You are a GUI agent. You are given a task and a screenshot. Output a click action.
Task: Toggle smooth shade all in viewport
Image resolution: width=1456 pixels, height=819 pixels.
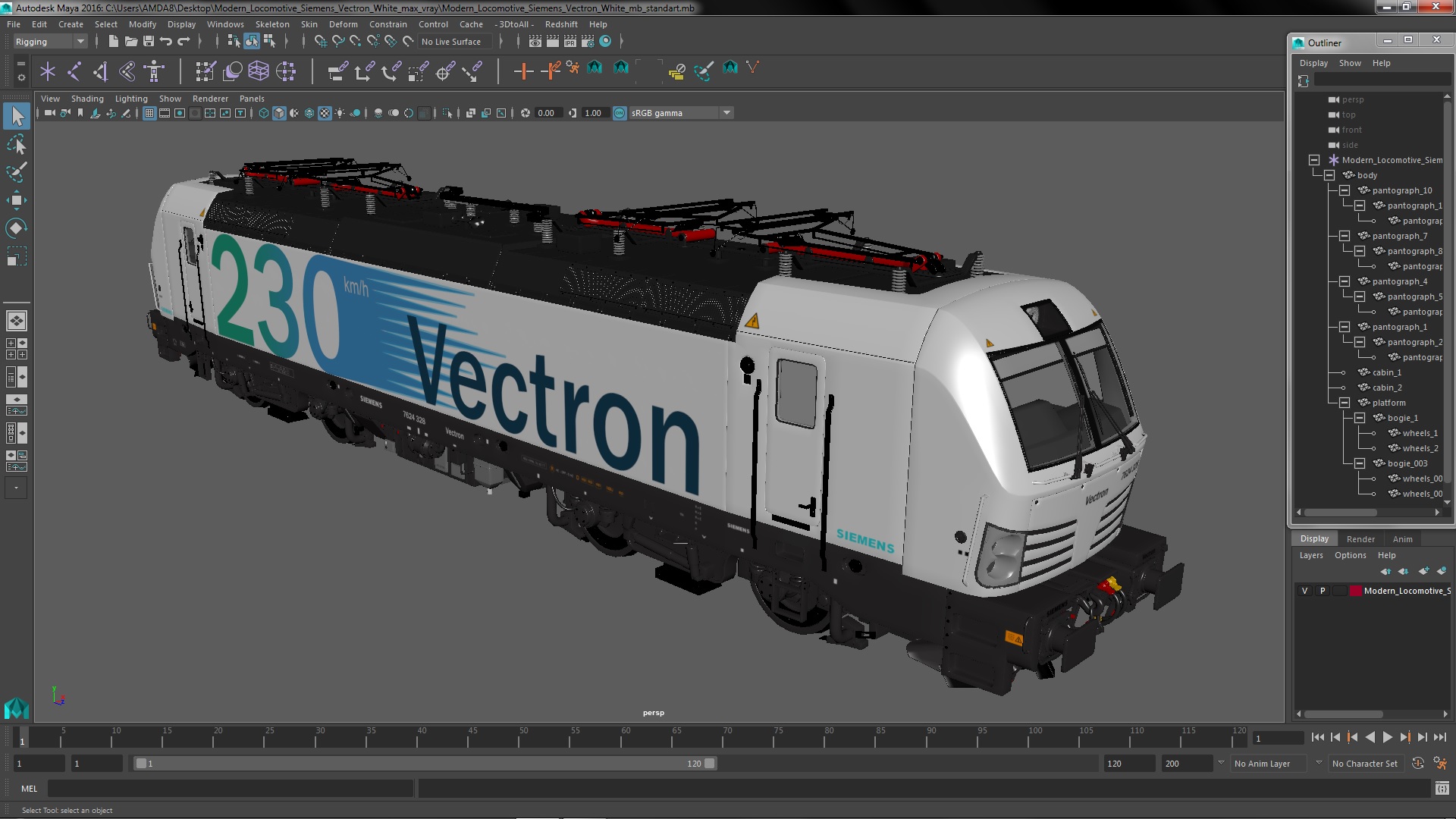[279, 113]
